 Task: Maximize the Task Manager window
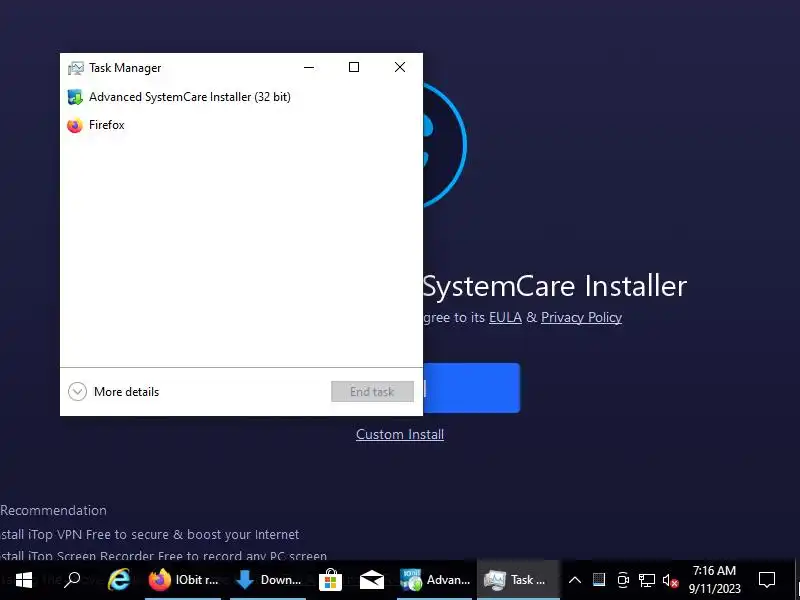tap(354, 67)
